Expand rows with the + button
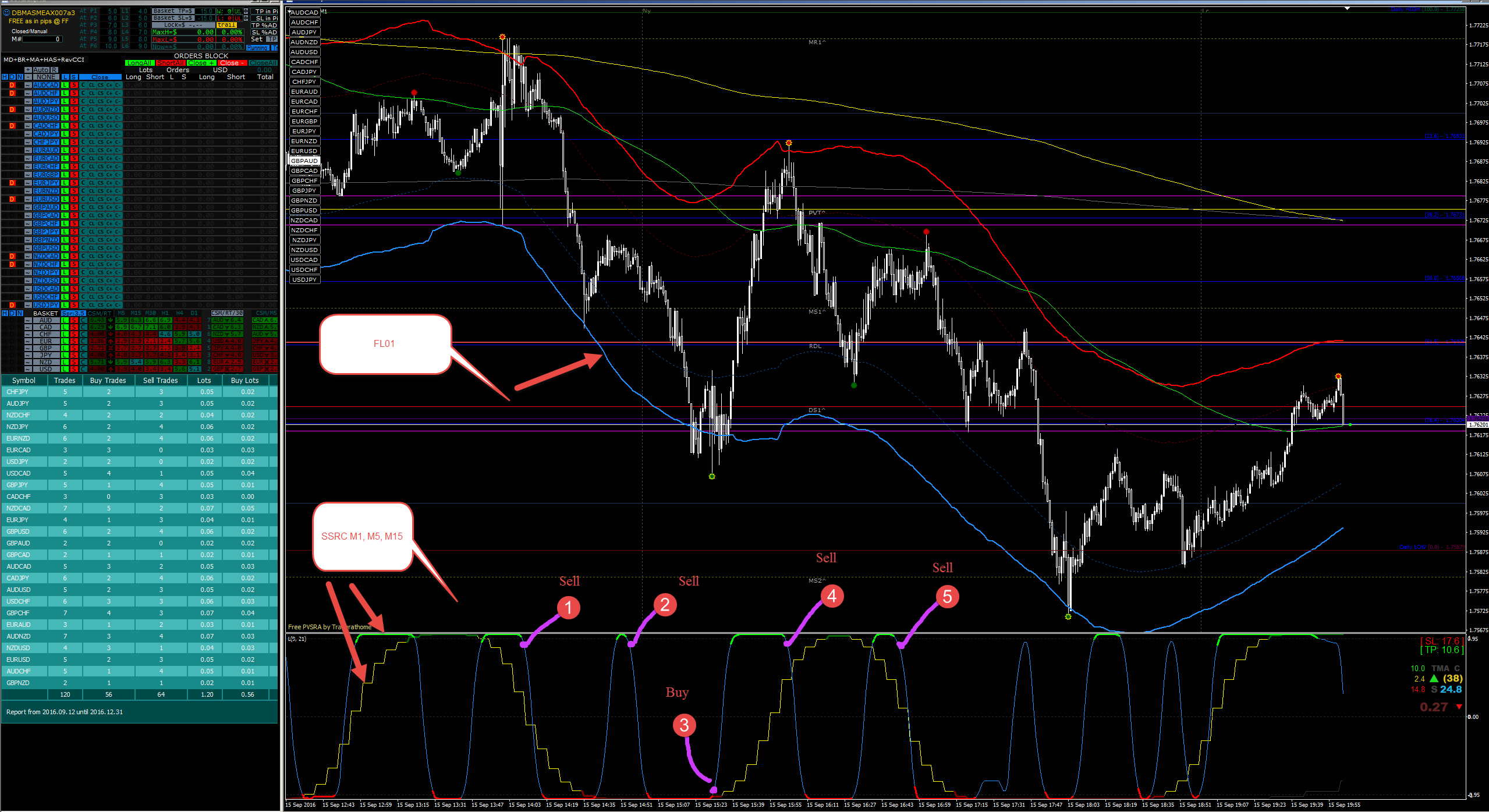Screen dimensions: 1489x812 pos(28,70)
